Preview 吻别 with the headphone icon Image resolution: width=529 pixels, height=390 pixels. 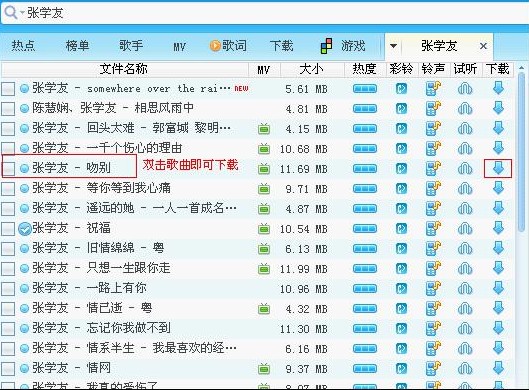[x=465, y=168]
